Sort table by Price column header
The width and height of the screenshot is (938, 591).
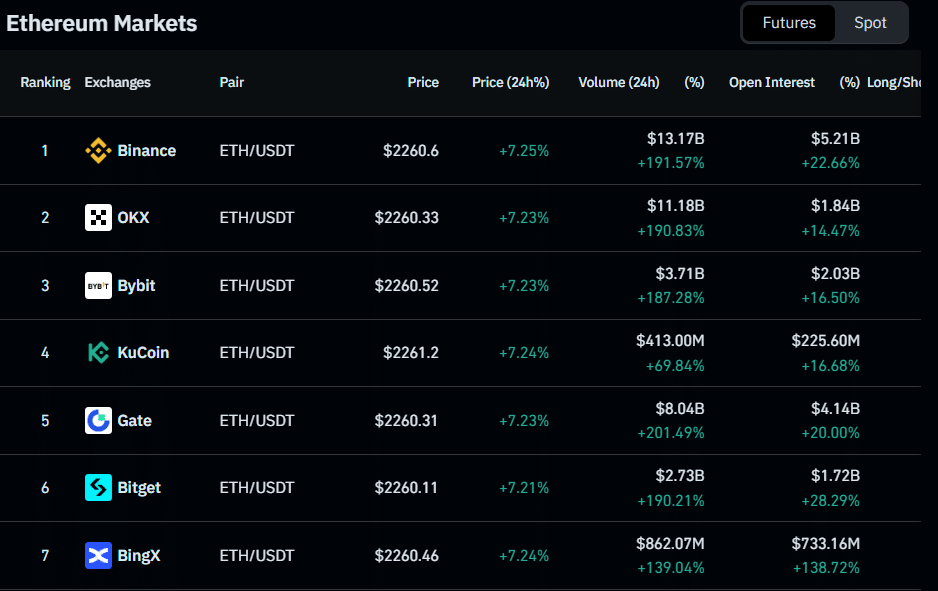[x=423, y=83]
